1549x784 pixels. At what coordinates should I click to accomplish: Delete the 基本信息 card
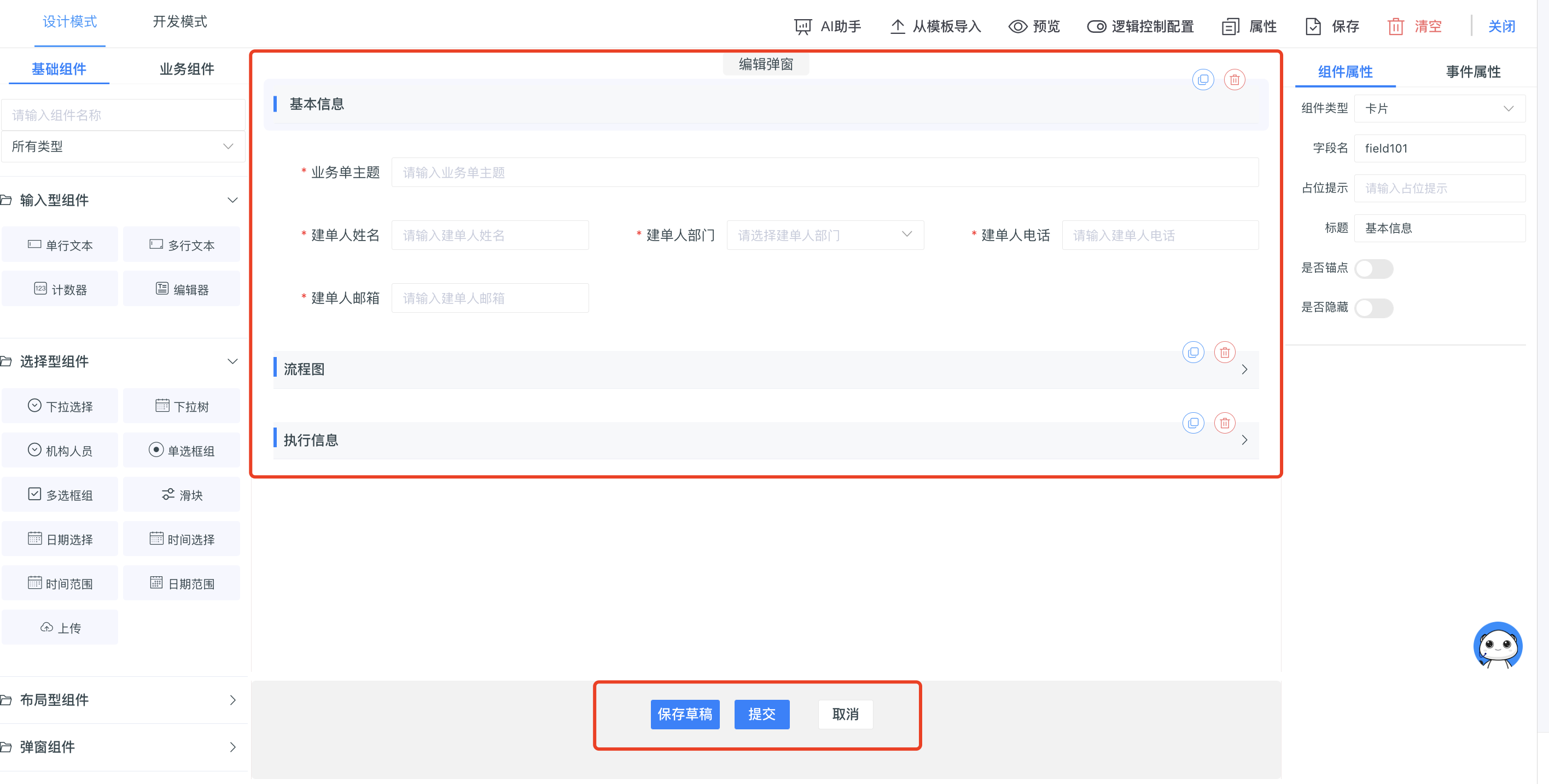point(1234,79)
